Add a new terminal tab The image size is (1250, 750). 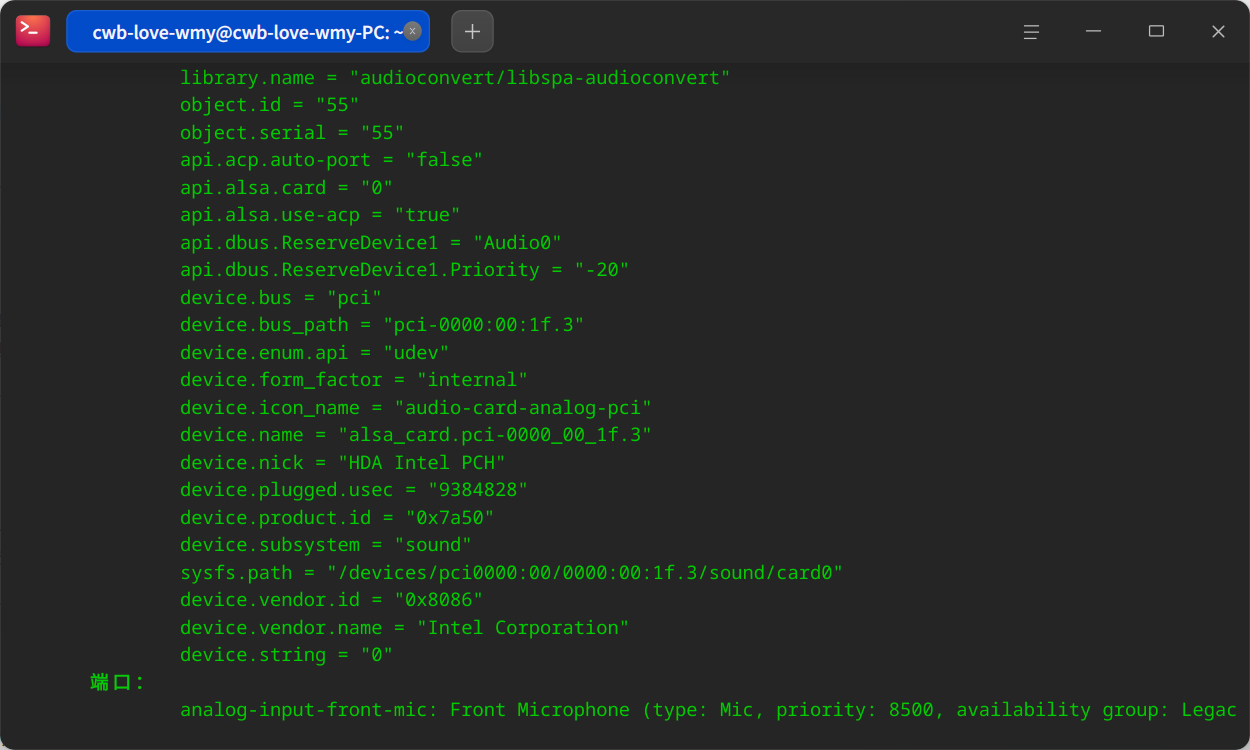click(x=472, y=31)
